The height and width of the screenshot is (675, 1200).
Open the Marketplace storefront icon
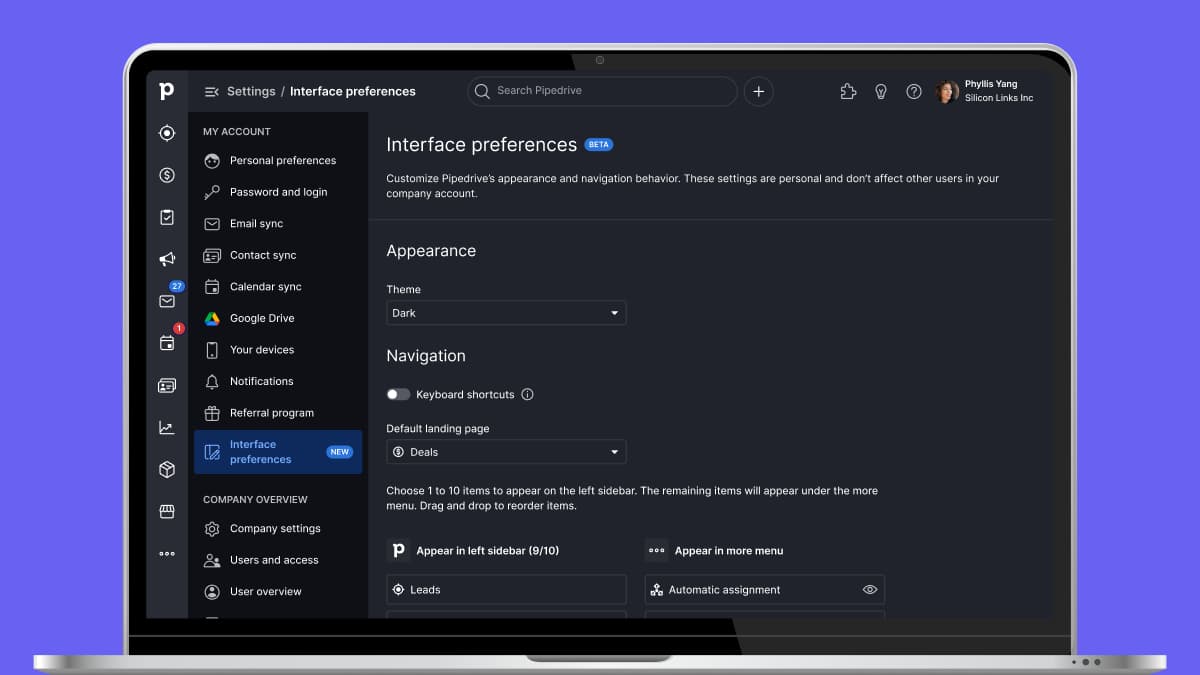(167, 511)
